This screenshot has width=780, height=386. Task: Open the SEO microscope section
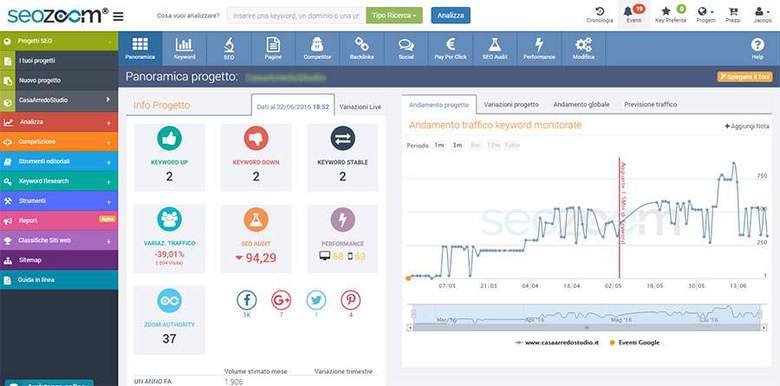point(229,48)
